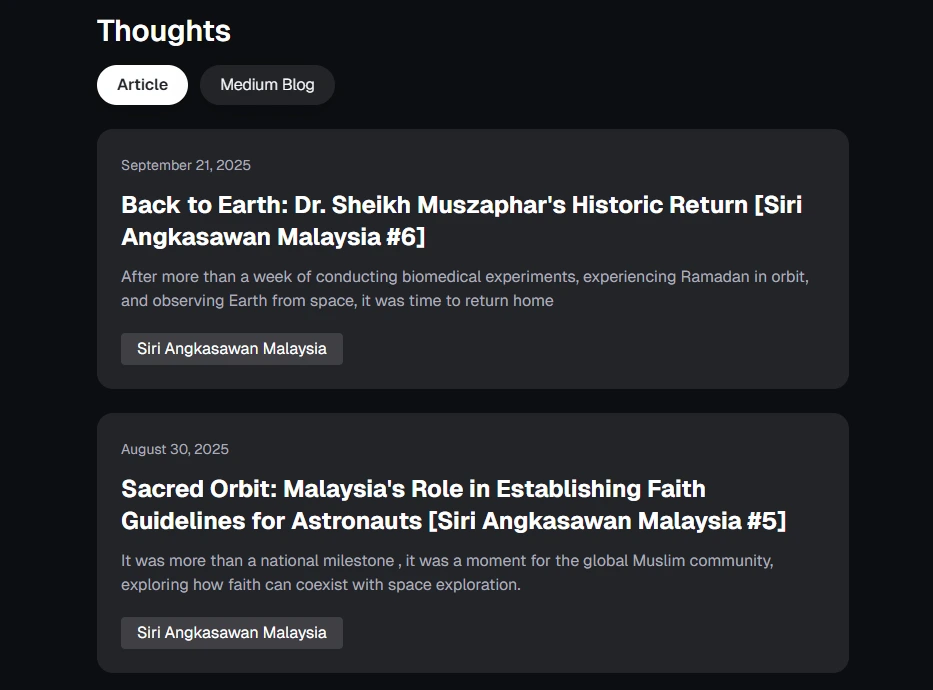Click the tag under the Sacred Orbit article
The width and height of the screenshot is (933, 690).
(231, 633)
